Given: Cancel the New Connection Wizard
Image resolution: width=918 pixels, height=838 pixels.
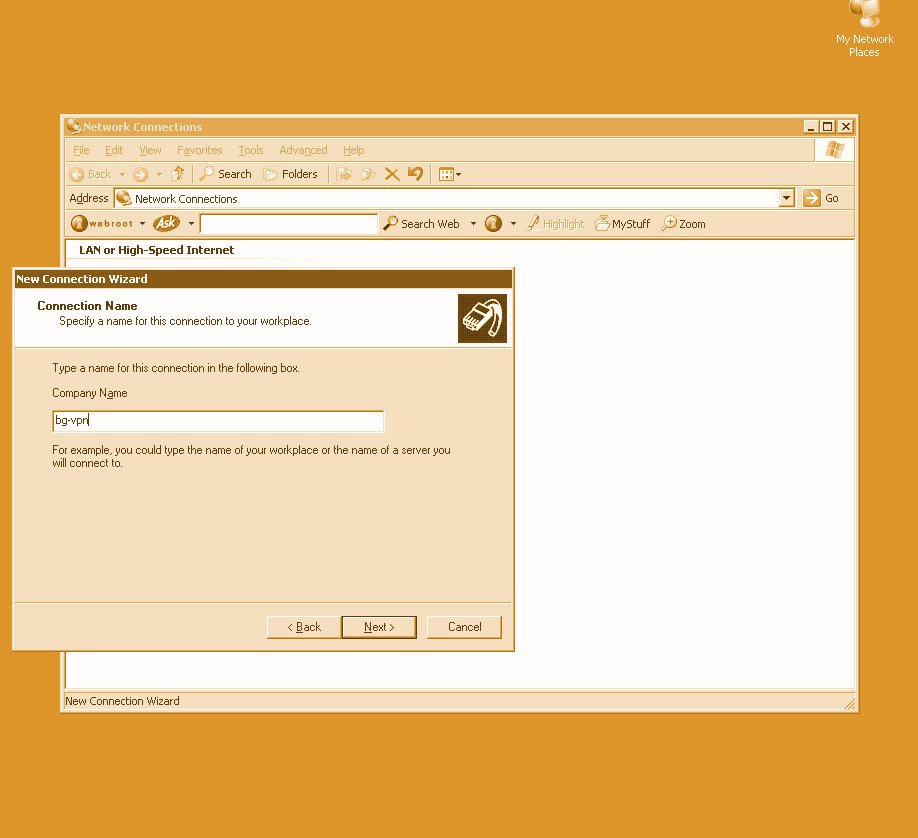Looking at the screenshot, I should (464, 627).
